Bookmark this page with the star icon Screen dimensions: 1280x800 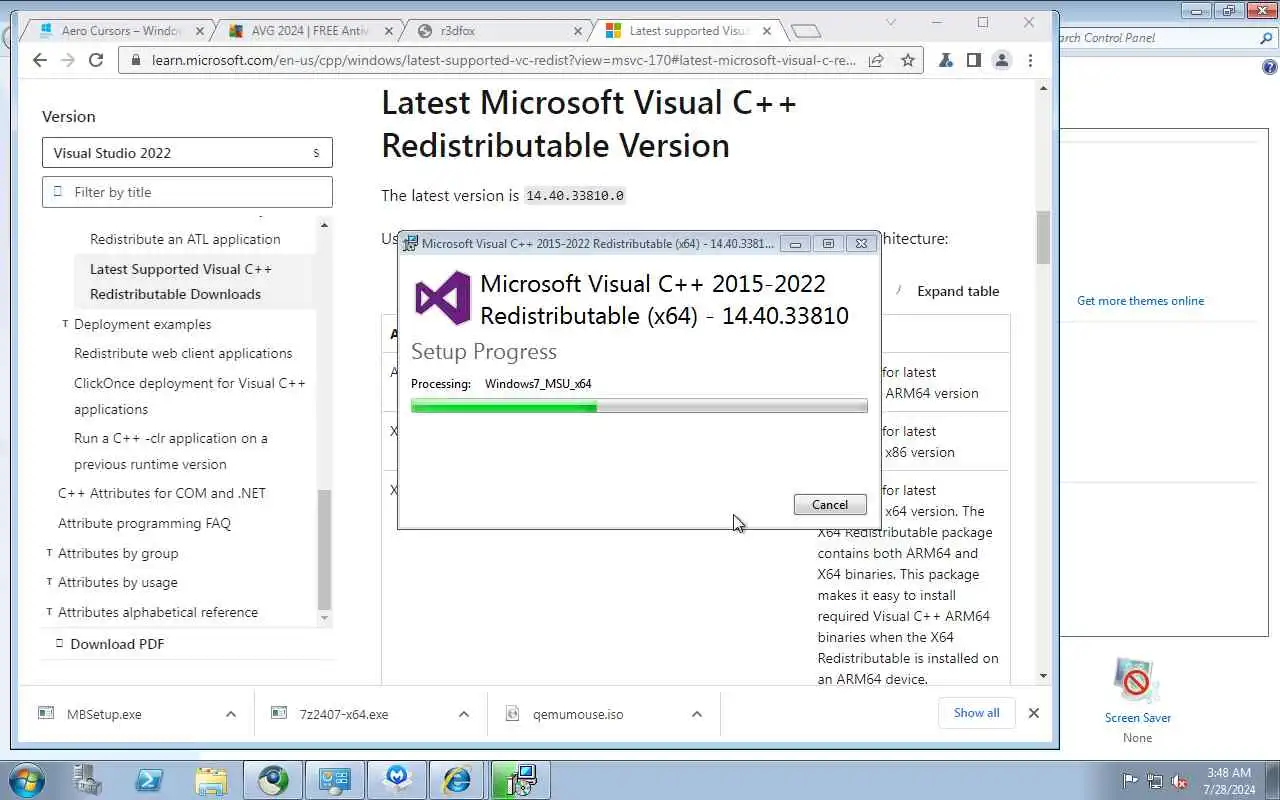point(907,60)
